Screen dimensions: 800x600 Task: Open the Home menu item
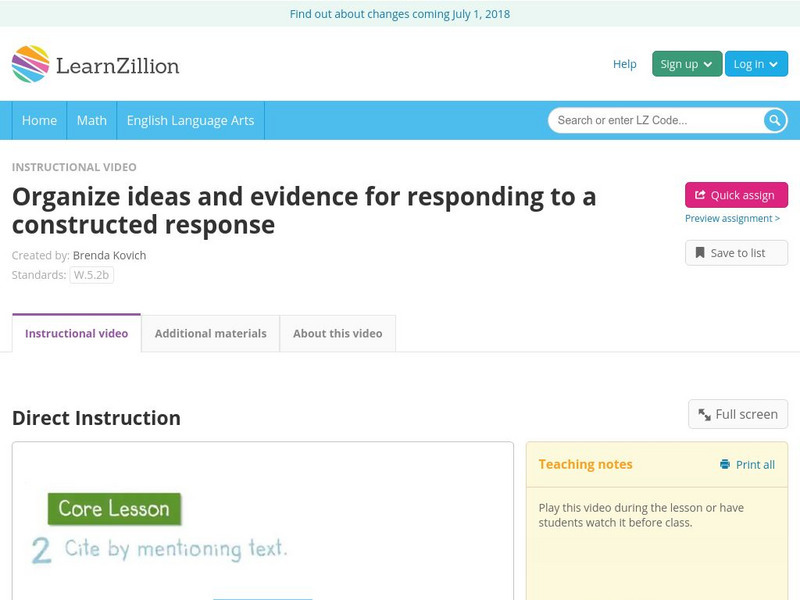coord(39,120)
